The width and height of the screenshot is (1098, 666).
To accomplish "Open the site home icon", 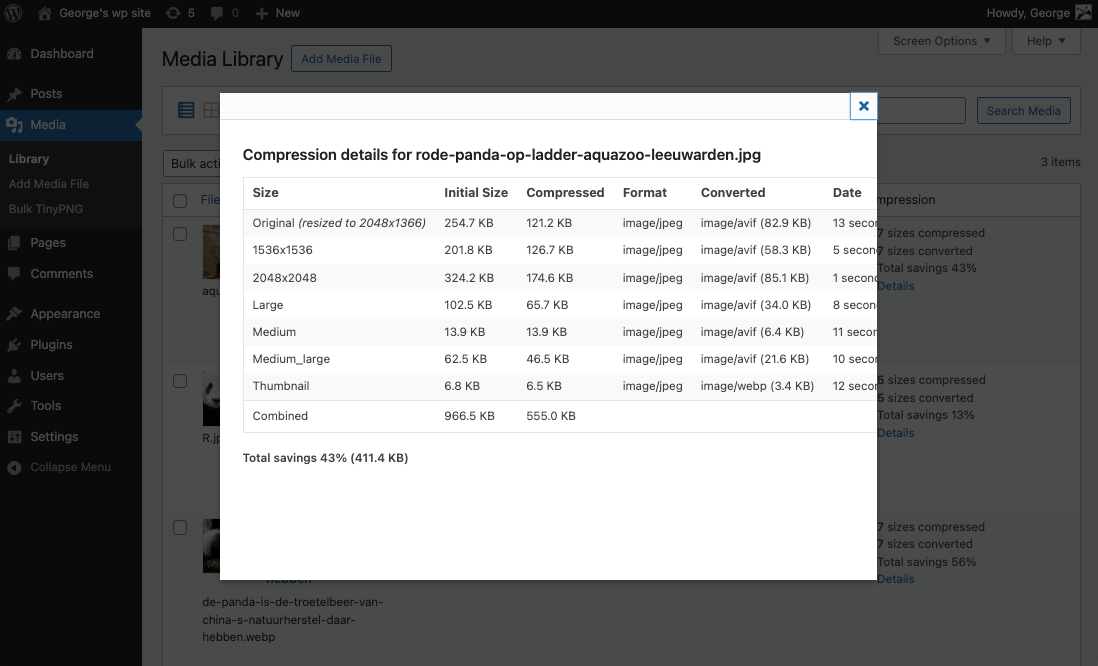I will click(44, 13).
